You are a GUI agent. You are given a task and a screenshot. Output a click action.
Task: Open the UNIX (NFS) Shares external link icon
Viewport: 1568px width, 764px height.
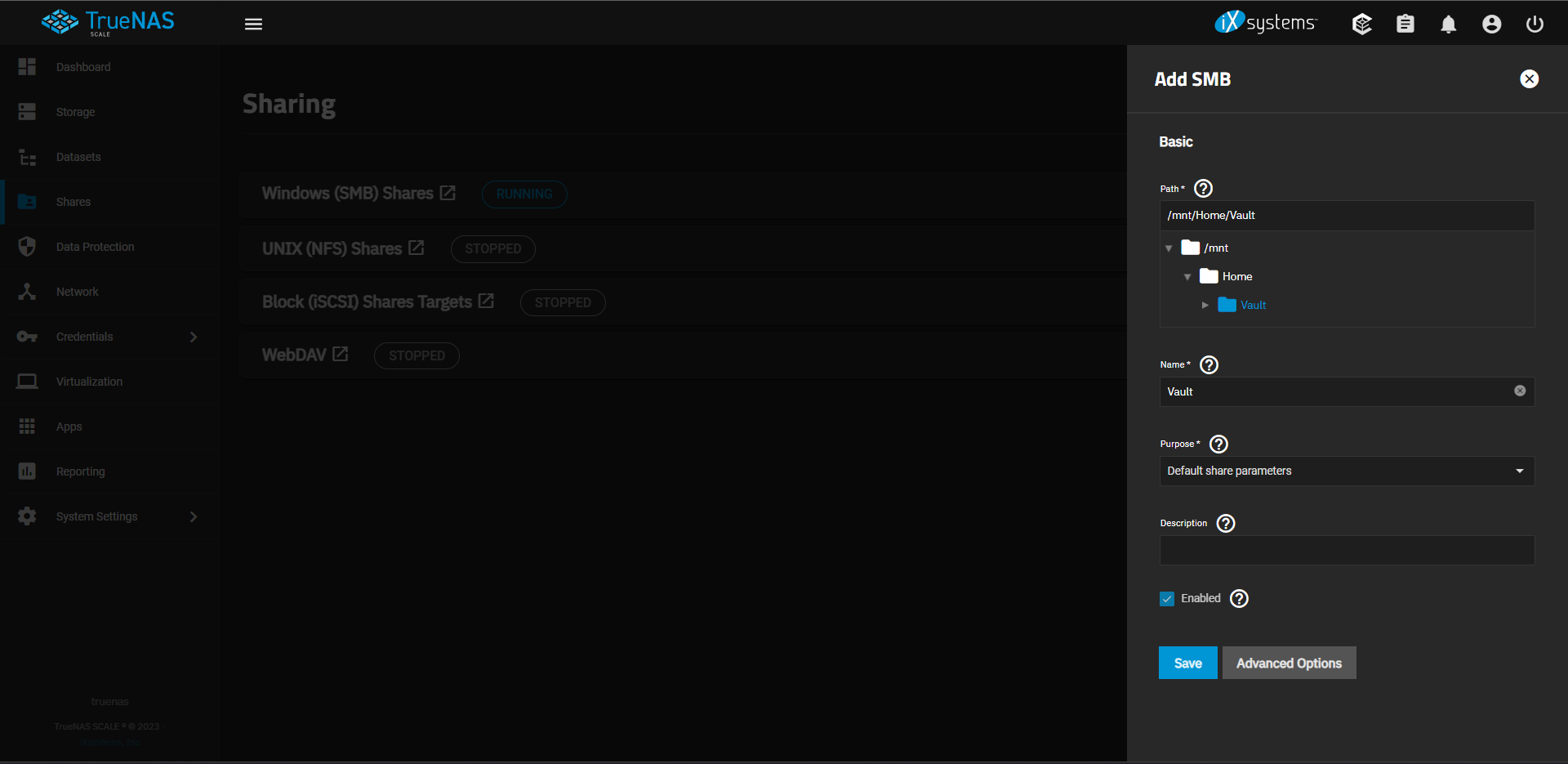click(x=416, y=248)
